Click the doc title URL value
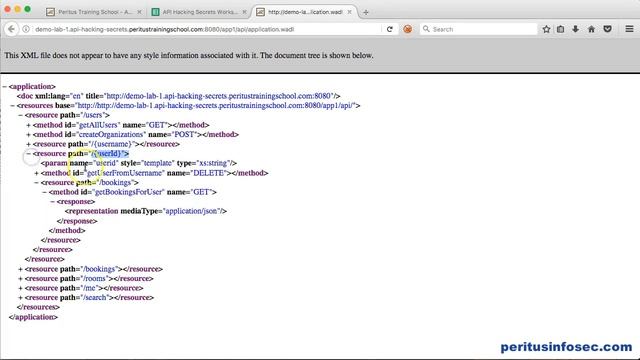Viewport: 640px width, 360px height. coord(218,96)
